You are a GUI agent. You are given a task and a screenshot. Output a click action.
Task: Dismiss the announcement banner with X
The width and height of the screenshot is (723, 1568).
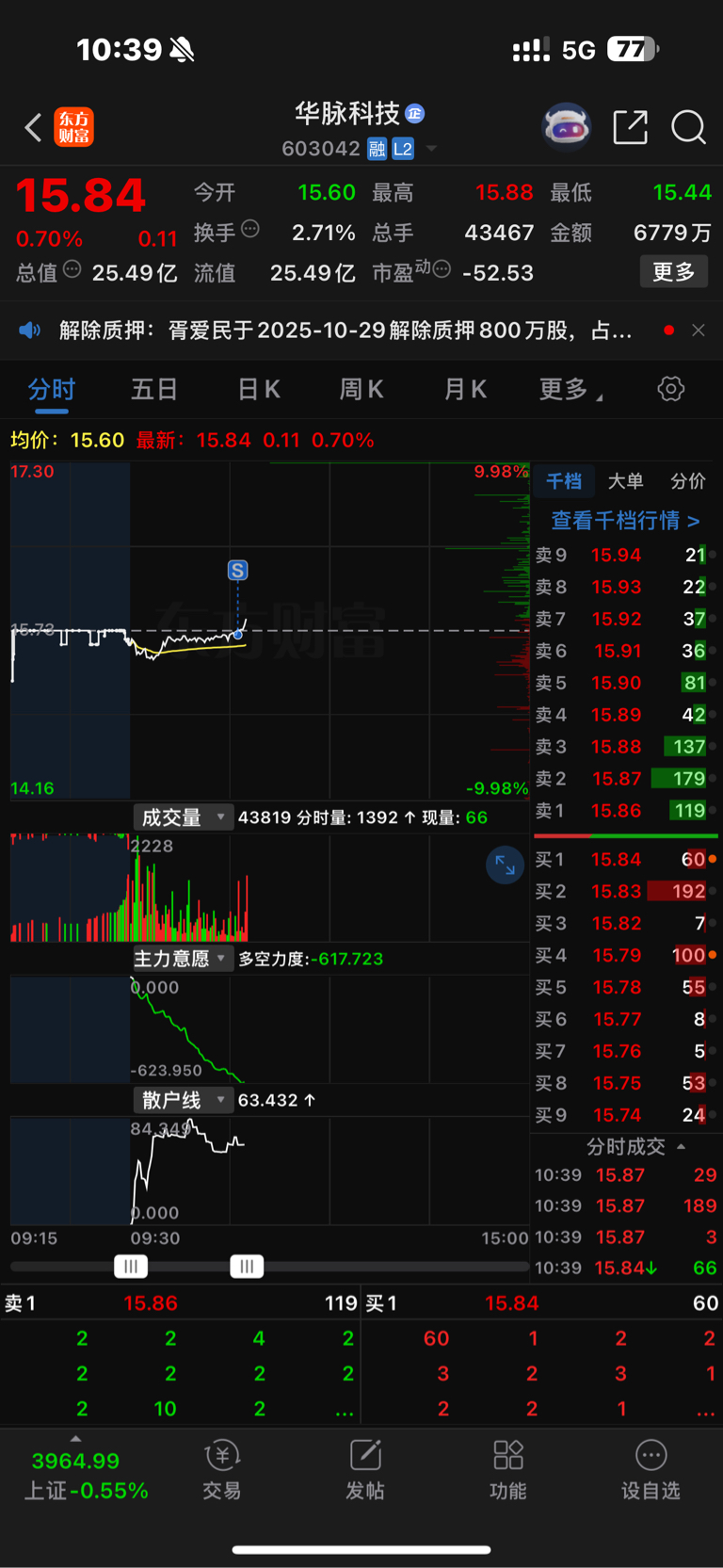(699, 331)
